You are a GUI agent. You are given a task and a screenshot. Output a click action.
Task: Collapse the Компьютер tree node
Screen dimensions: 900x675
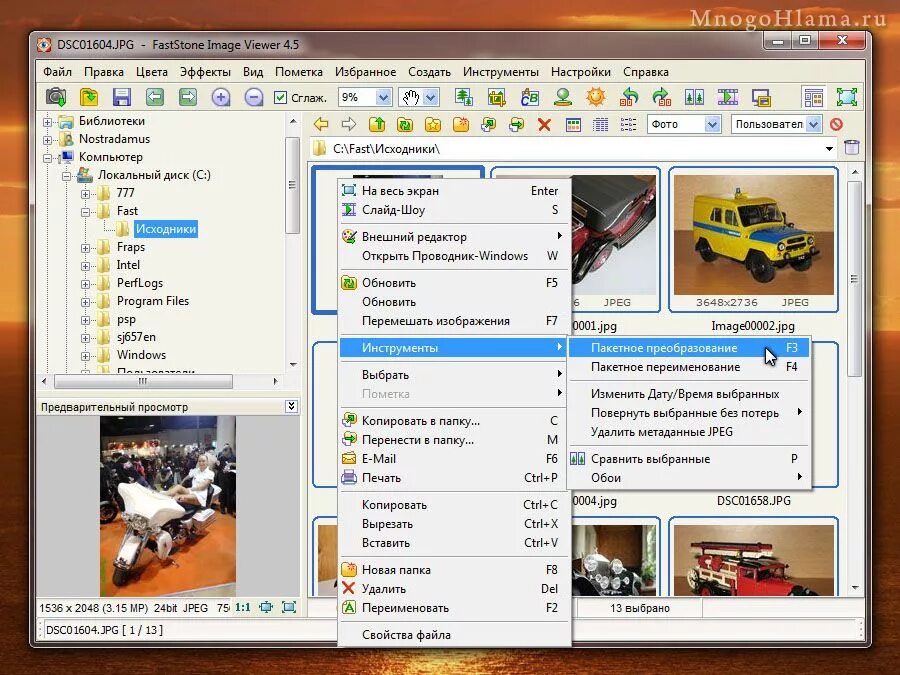click(x=48, y=157)
